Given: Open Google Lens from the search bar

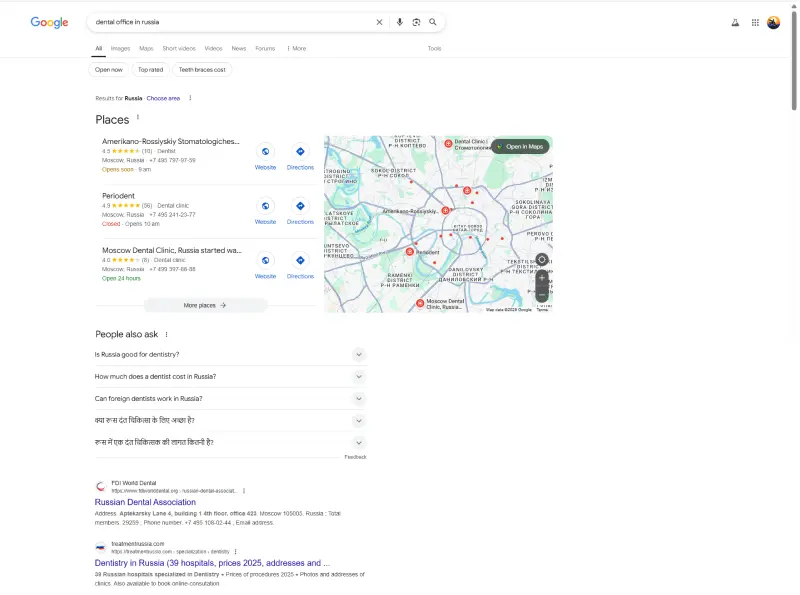Looking at the screenshot, I should coord(417,21).
